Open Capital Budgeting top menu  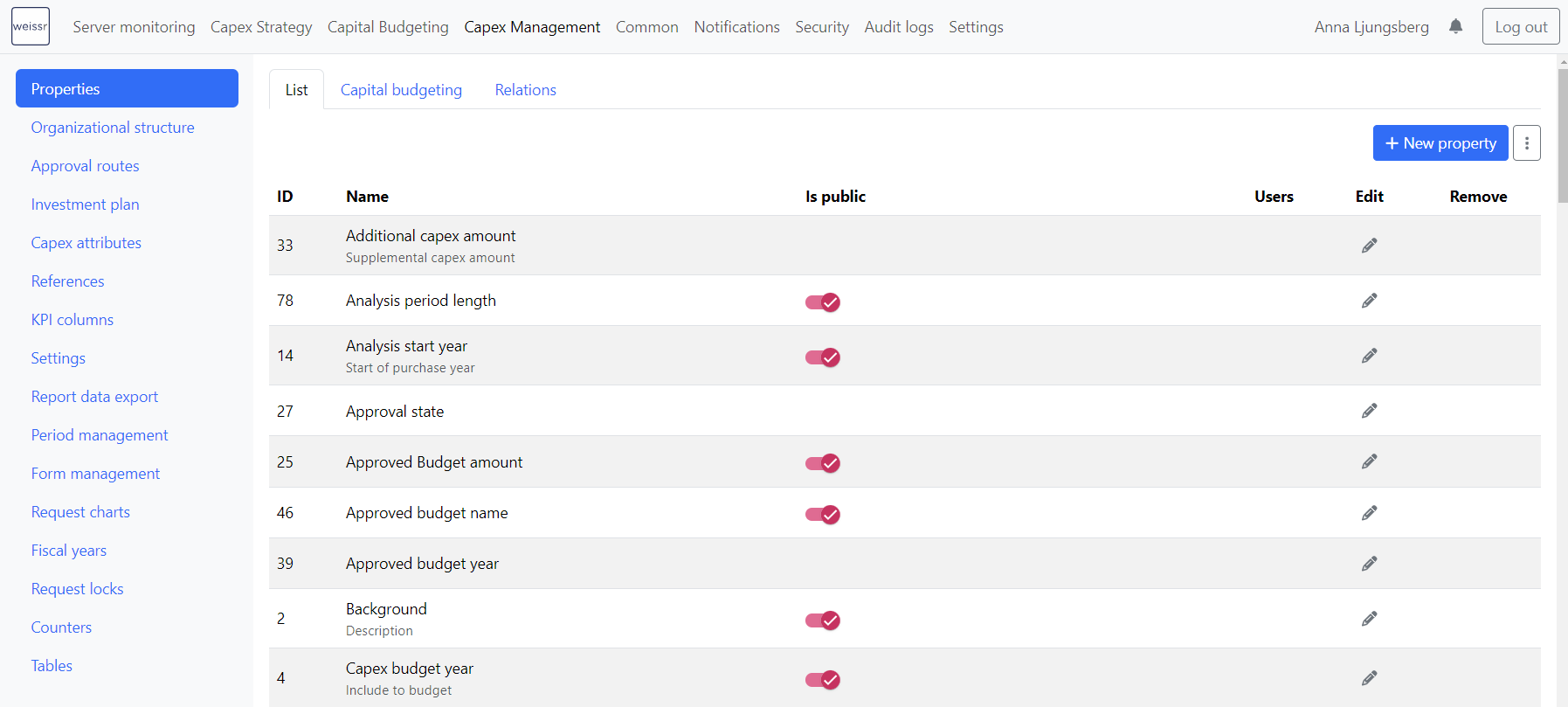[x=388, y=27]
